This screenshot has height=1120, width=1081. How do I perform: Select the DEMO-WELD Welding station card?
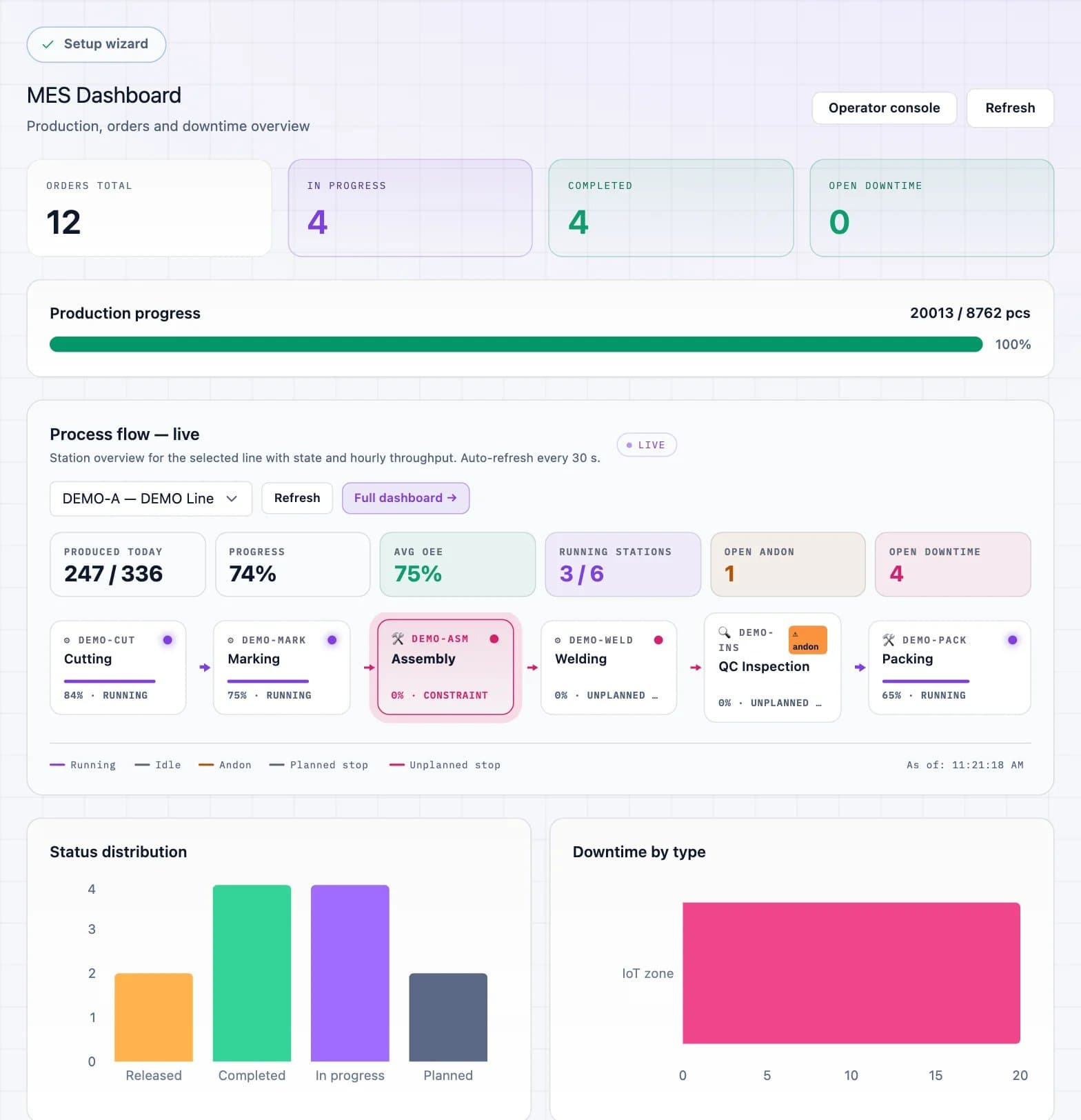point(609,668)
